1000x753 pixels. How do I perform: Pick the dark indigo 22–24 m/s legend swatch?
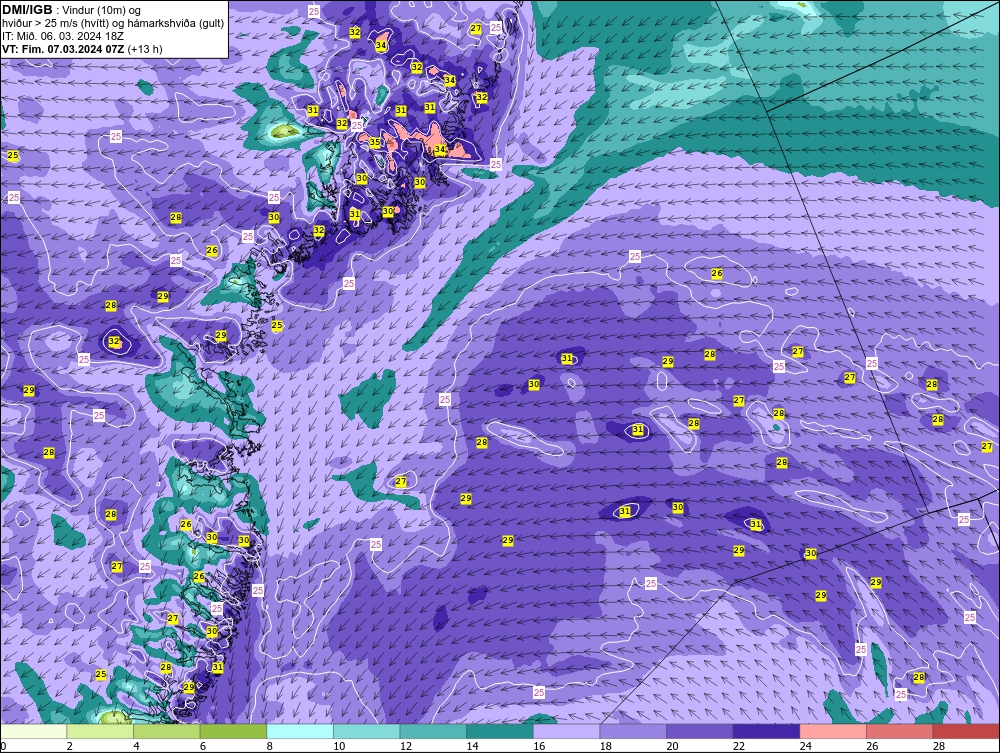(x=767, y=731)
